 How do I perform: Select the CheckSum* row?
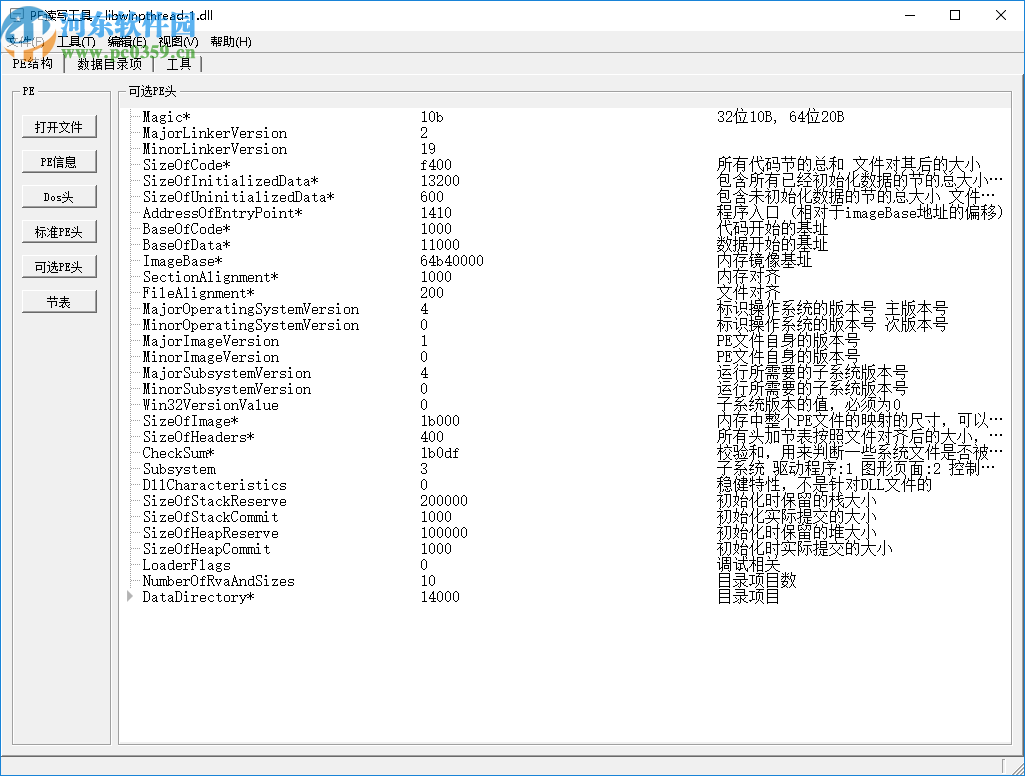point(178,453)
